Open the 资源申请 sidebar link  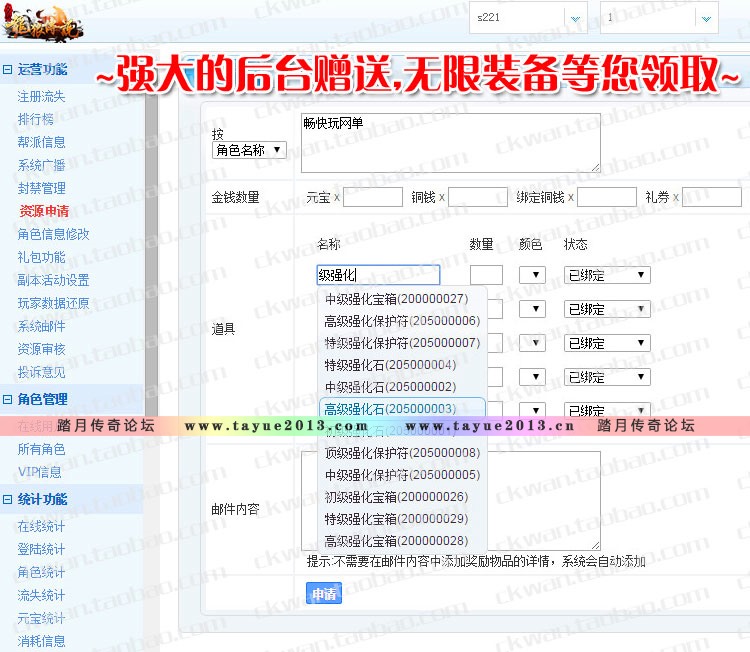[x=44, y=211]
